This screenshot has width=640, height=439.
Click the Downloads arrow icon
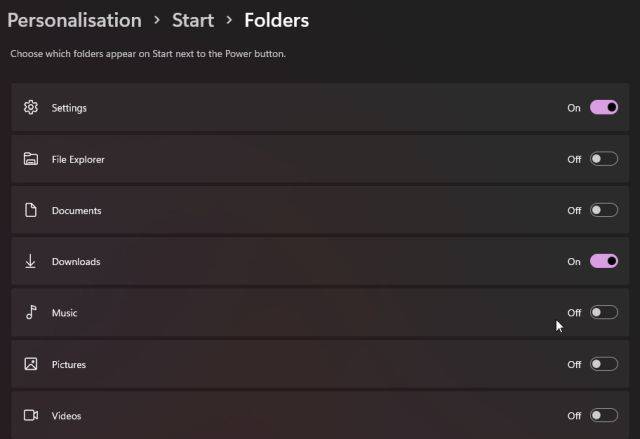(31, 262)
